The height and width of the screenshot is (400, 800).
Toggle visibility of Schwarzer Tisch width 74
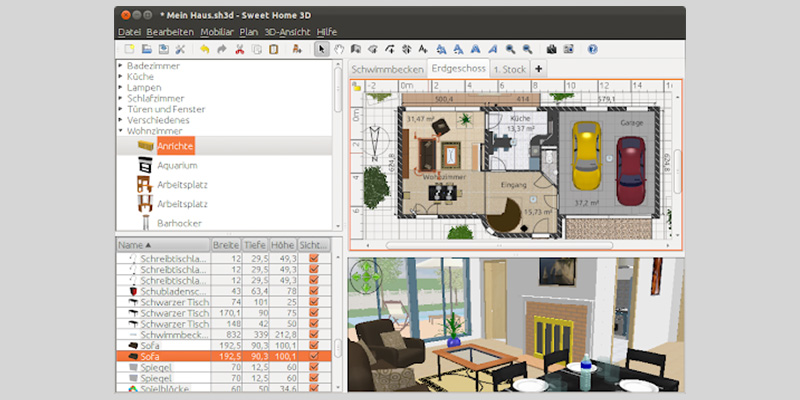[314, 302]
